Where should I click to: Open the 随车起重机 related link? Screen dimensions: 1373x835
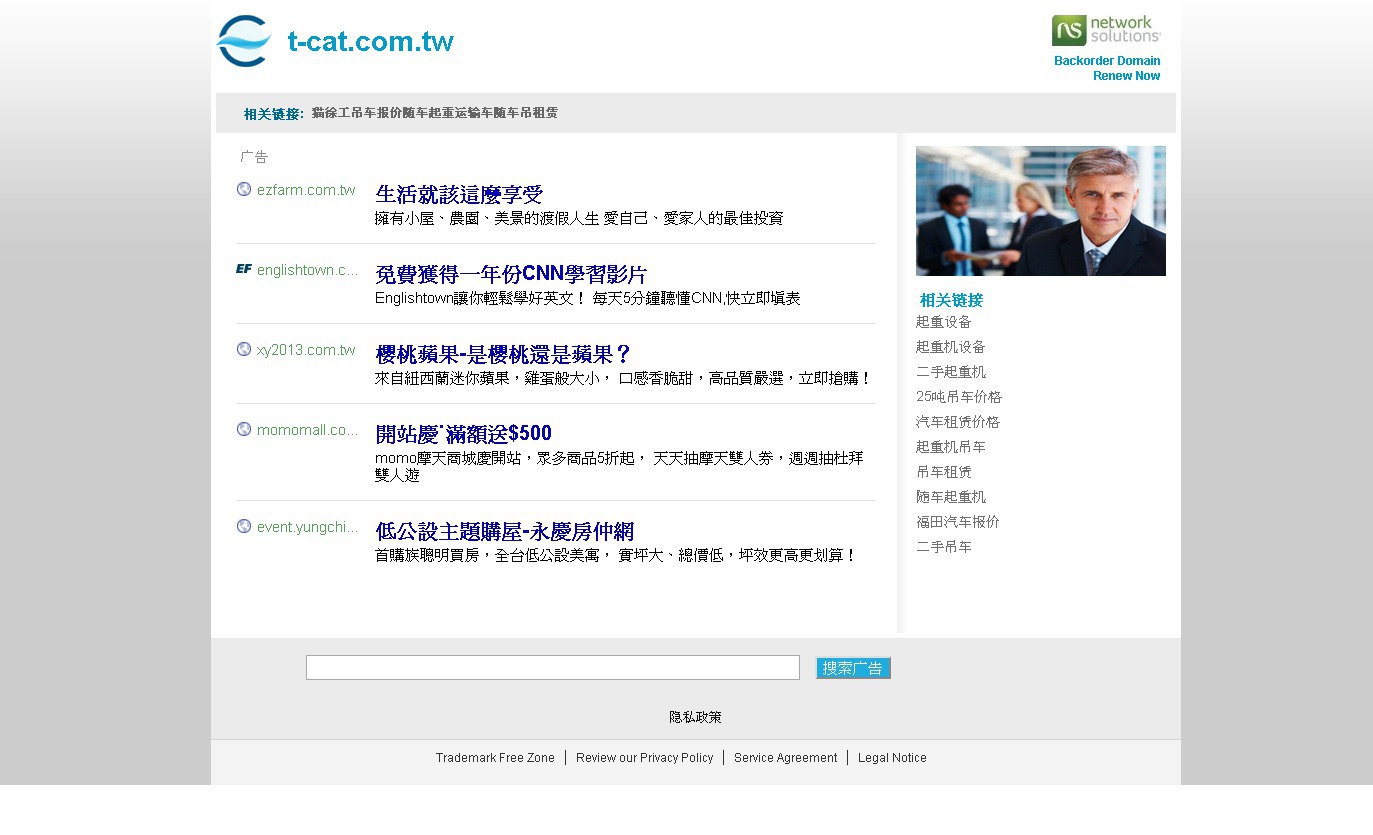(x=951, y=497)
